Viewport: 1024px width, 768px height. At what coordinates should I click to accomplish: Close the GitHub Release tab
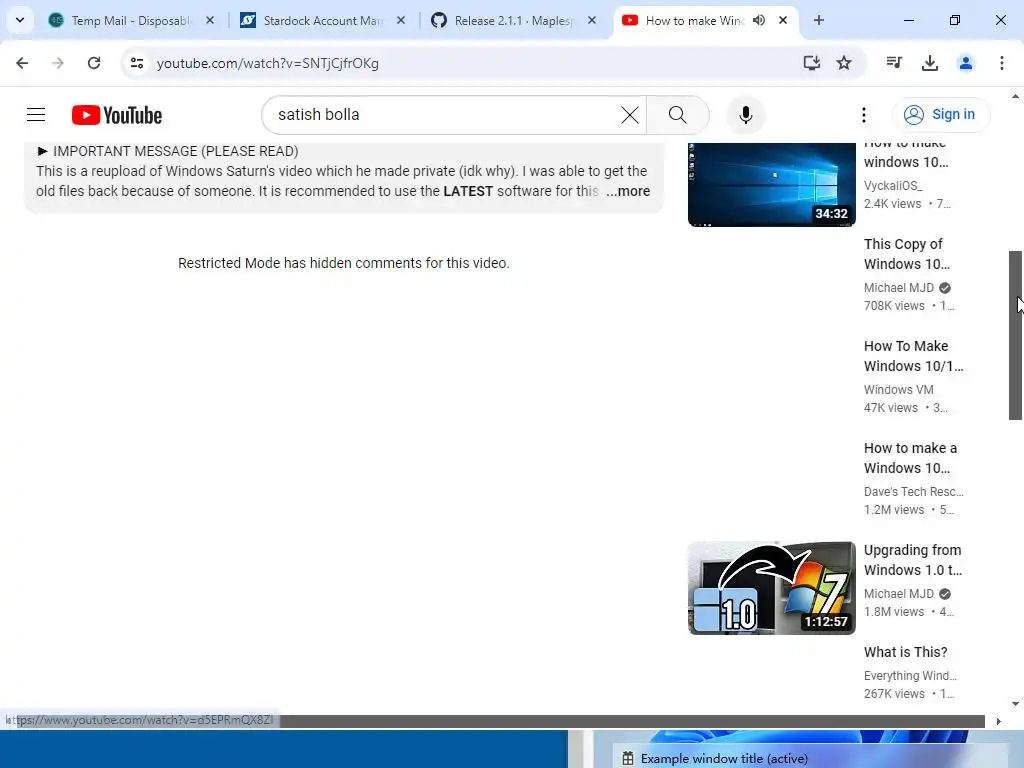[x=592, y=20]
